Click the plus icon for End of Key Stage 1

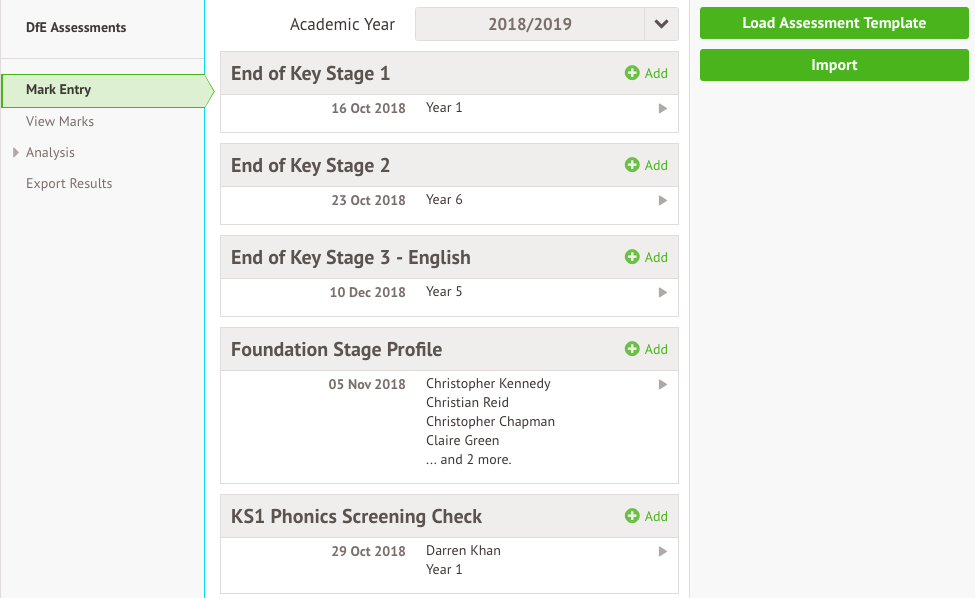632,73
